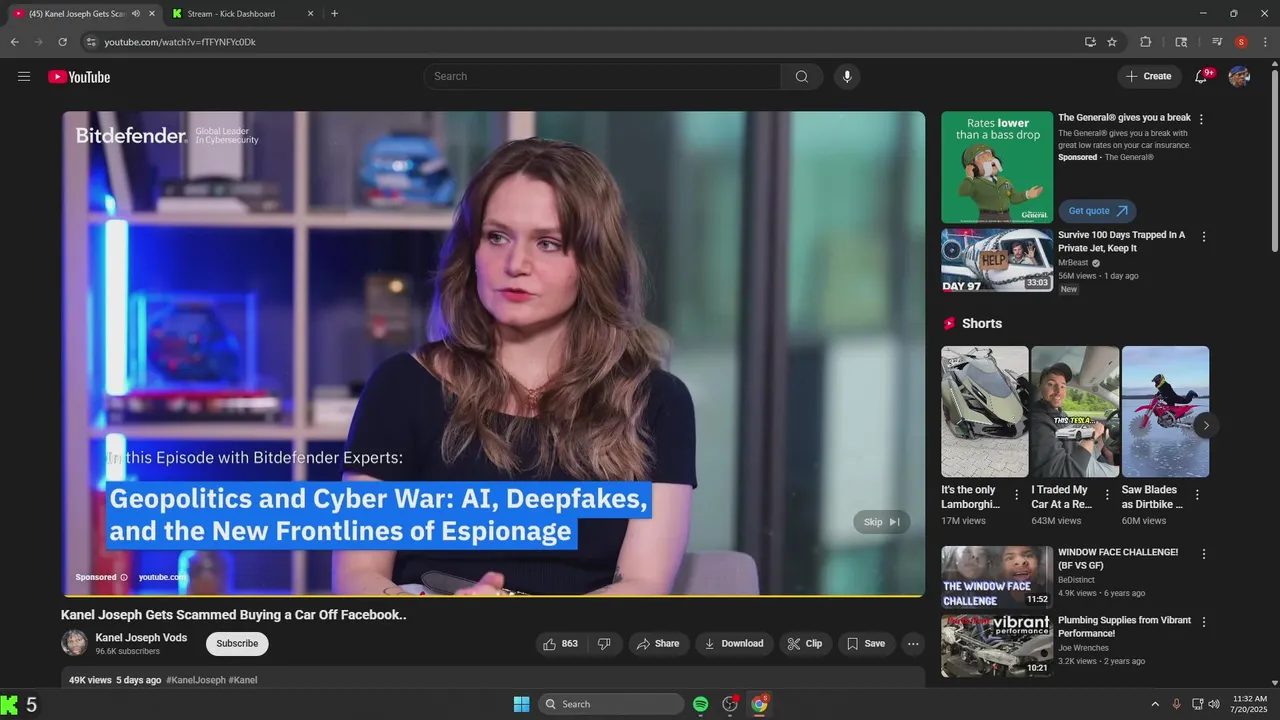Open MrBeast Private Jet video thumbnail
The height and width of the screenshot is (720, 1280).
click(x=997, y=260)
